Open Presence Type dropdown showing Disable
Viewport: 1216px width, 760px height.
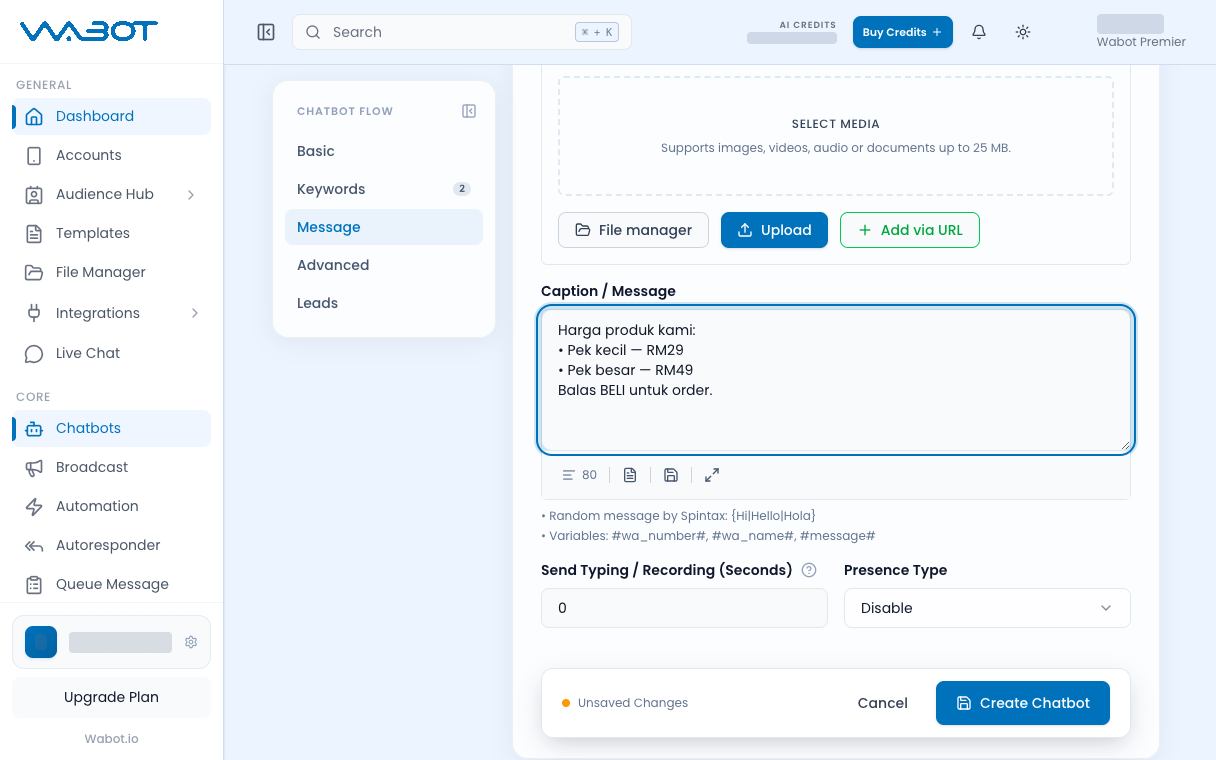[x=987, y=608]
